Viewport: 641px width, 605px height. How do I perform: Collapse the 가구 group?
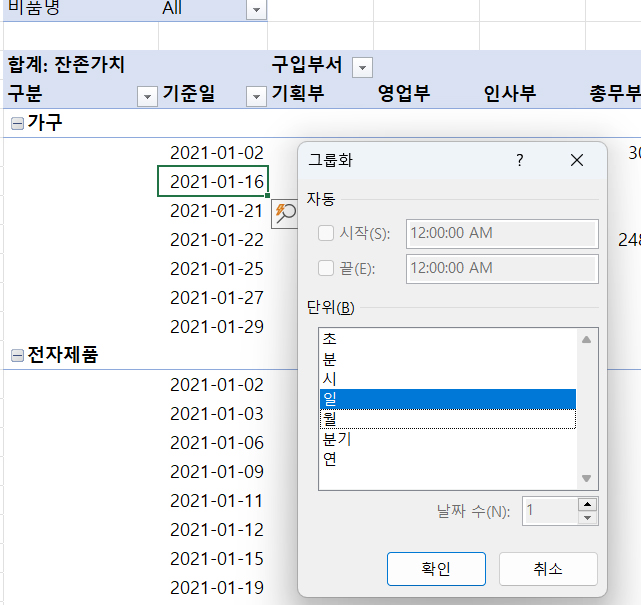pyautogui.click(x=16, y=123)
